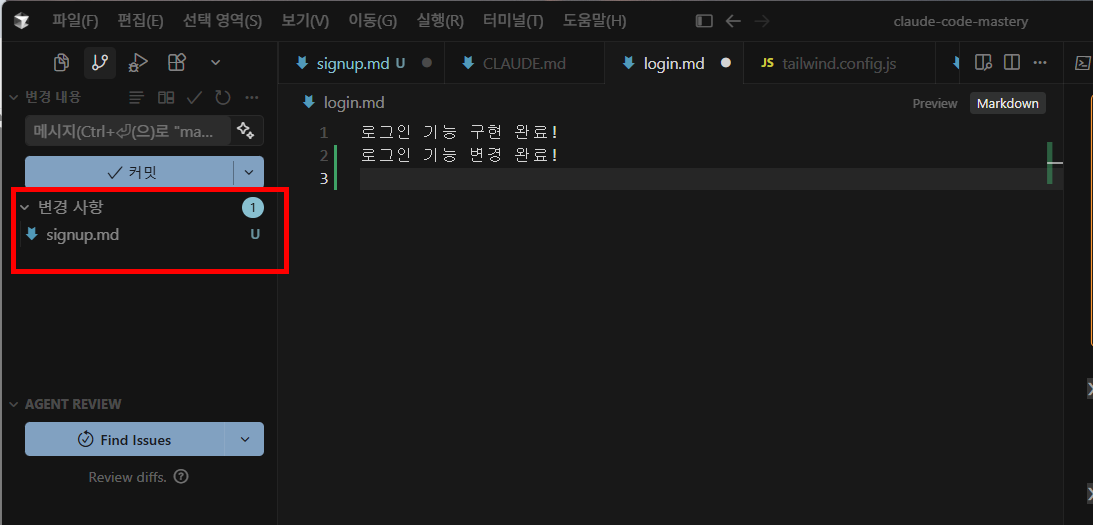1093x525 pixels.
Task: Click the Review diffs. text
Action: click(x=128, y=478)
